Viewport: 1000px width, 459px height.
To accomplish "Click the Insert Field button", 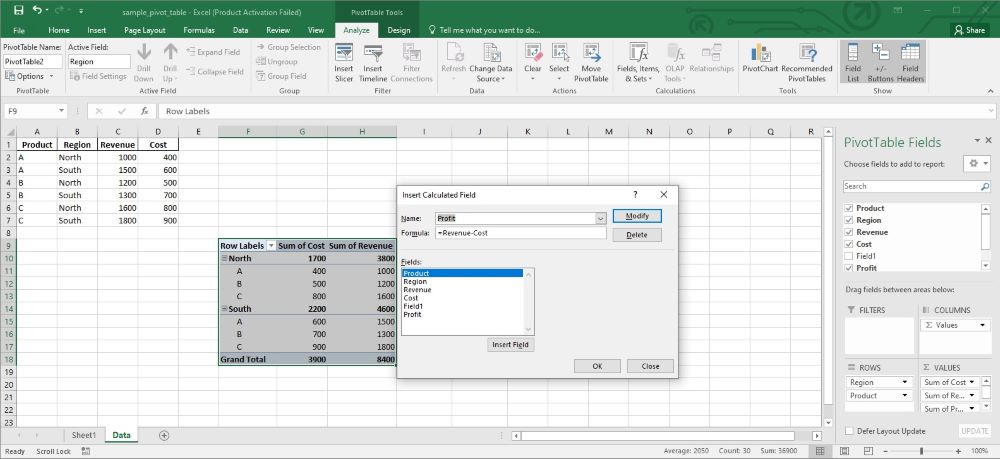I will click(x=512, y=345).
